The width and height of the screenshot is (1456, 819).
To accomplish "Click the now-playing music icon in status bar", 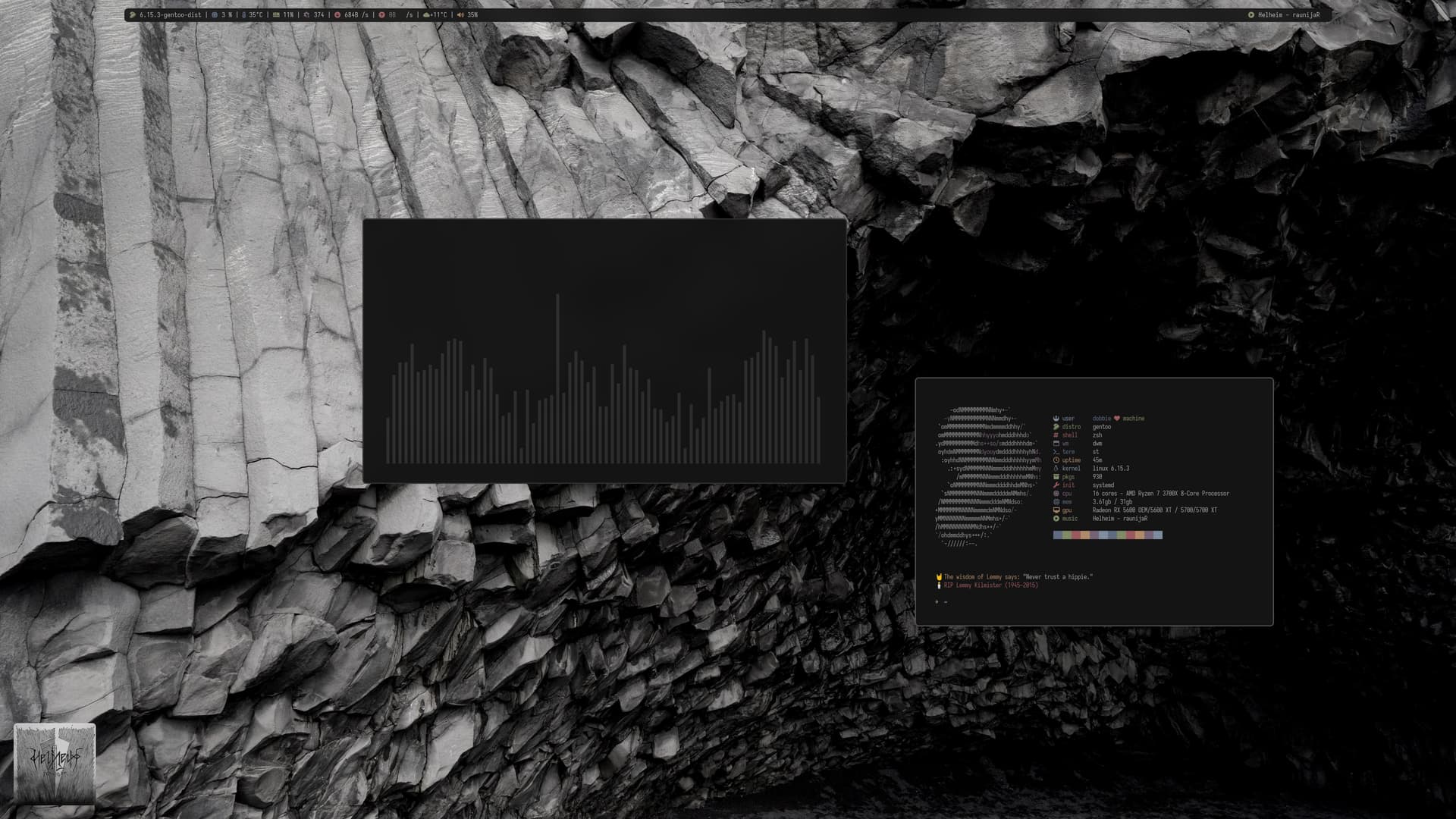I will pos(1251,15).
